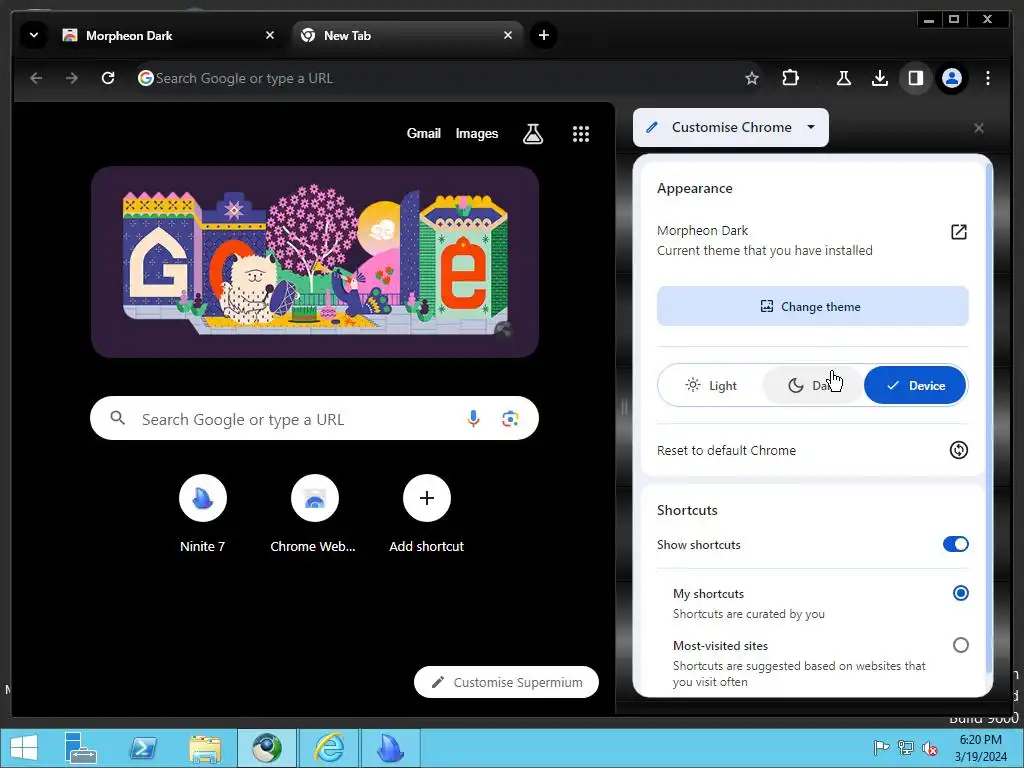Select Device colour mode

[915, 385]
